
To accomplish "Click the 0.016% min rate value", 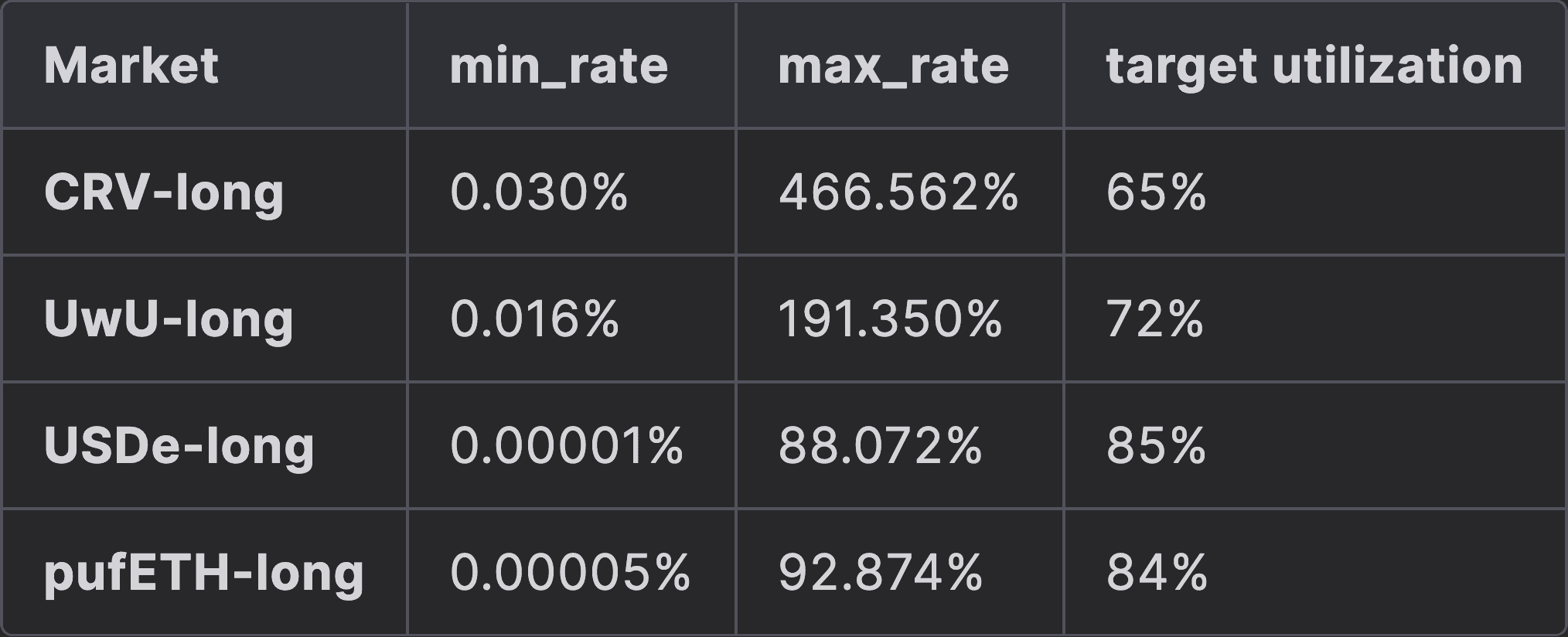I will coord(534,318).
